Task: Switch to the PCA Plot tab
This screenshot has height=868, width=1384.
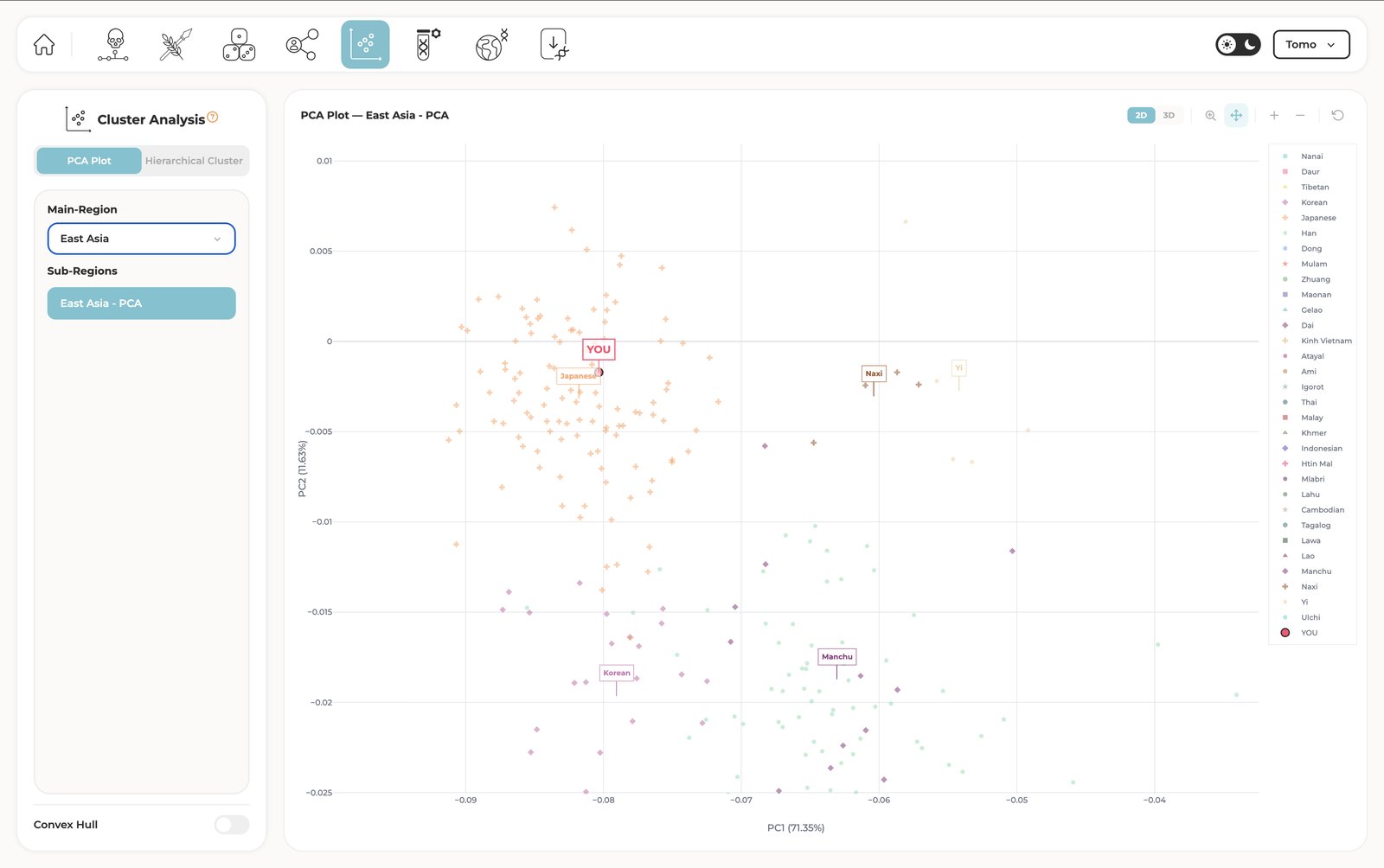Action: click(89, 161)
